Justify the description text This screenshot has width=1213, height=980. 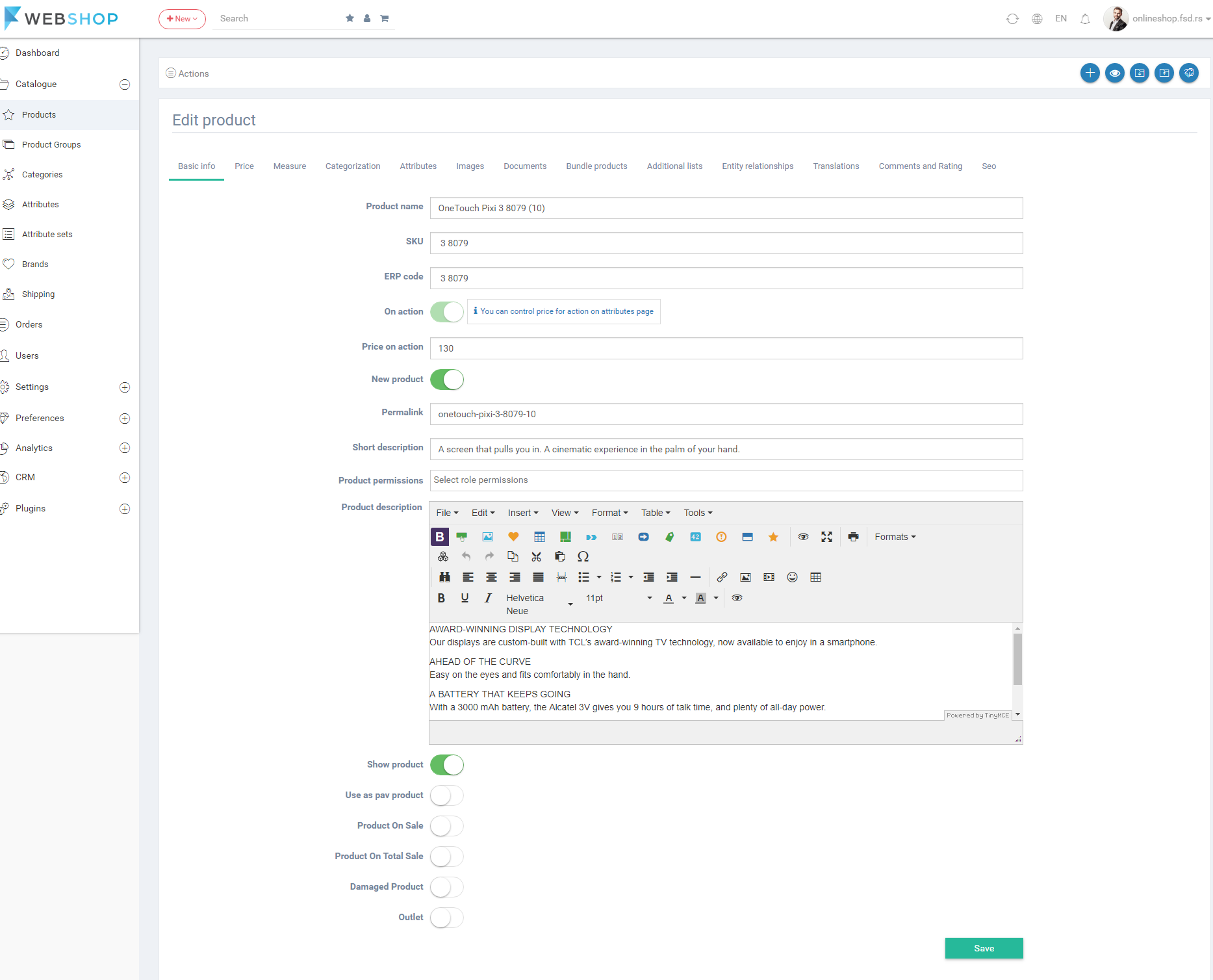(x=538, y=577)
